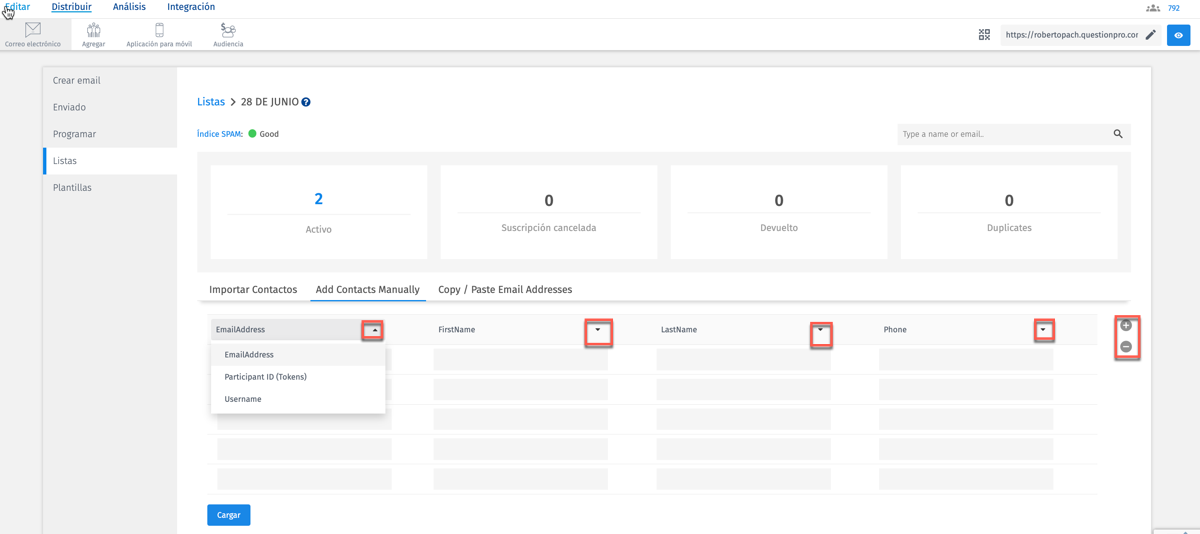Image resolution: width=1200 pixels, height=534 pixels.
Task: Click the Suscripción cancelada card
Action: (x=549, y=213)
